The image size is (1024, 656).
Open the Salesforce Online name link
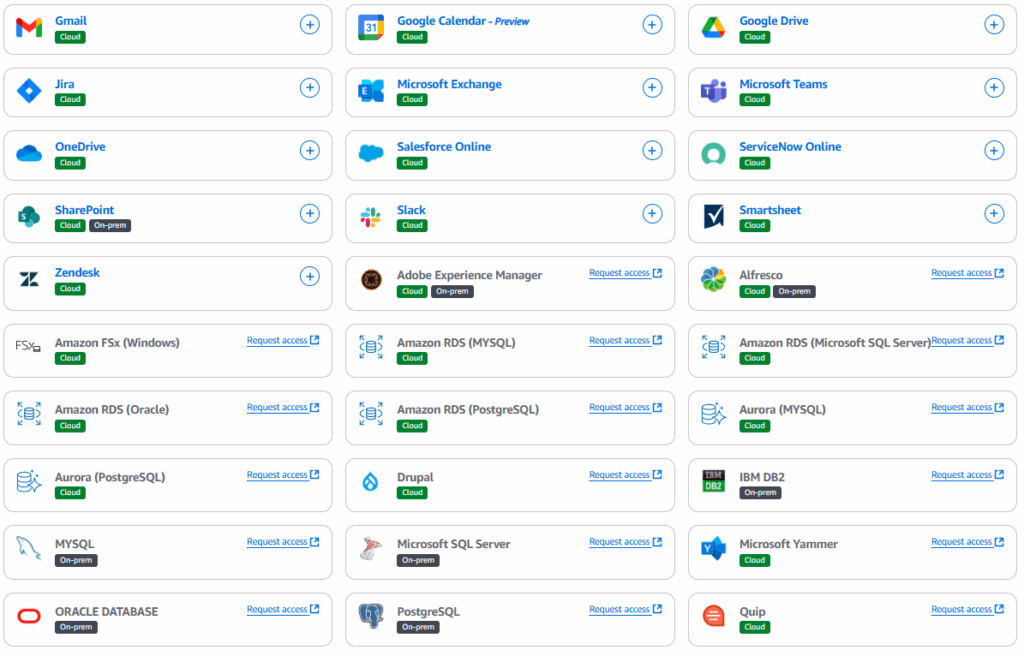tap(444, 147)
